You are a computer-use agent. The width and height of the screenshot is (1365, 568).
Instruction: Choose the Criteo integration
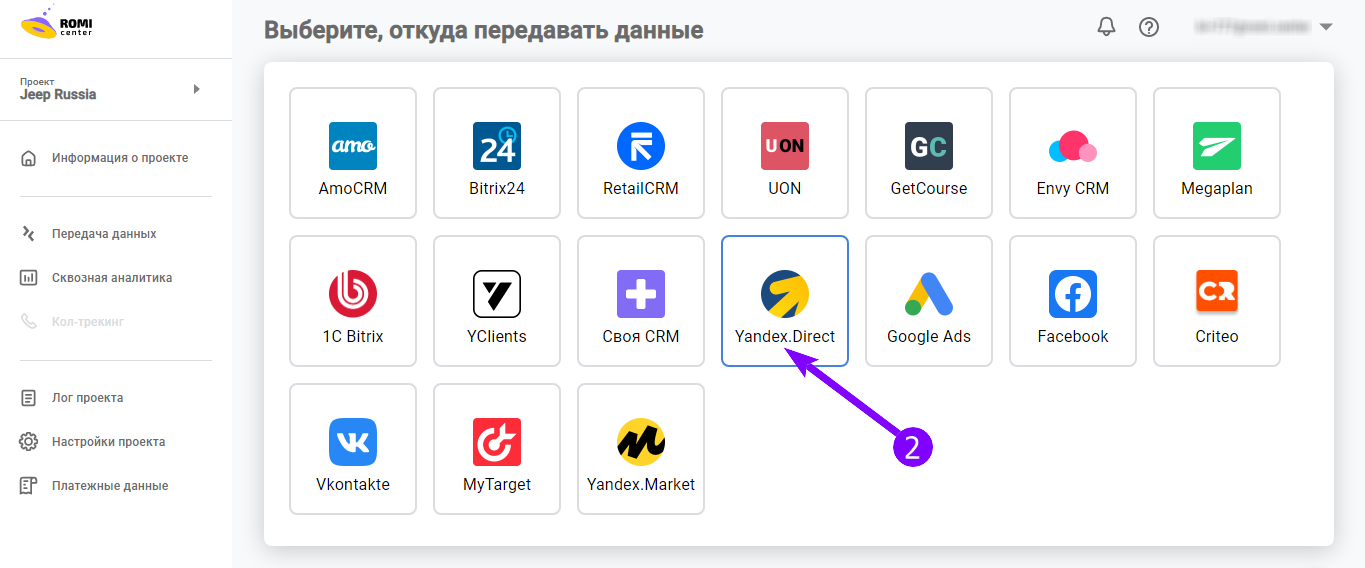(x=1217, y=301)
